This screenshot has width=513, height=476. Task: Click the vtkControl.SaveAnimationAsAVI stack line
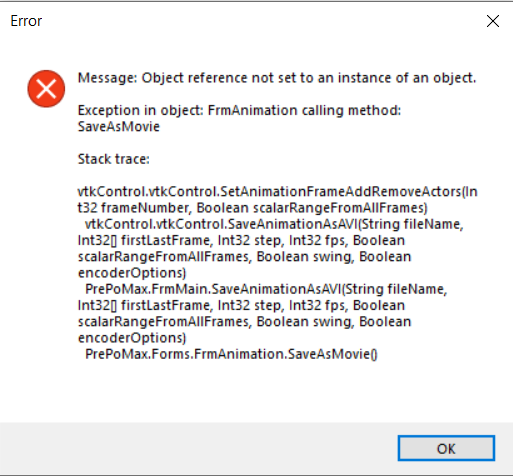pyautogui.click(x=274, y=224)
